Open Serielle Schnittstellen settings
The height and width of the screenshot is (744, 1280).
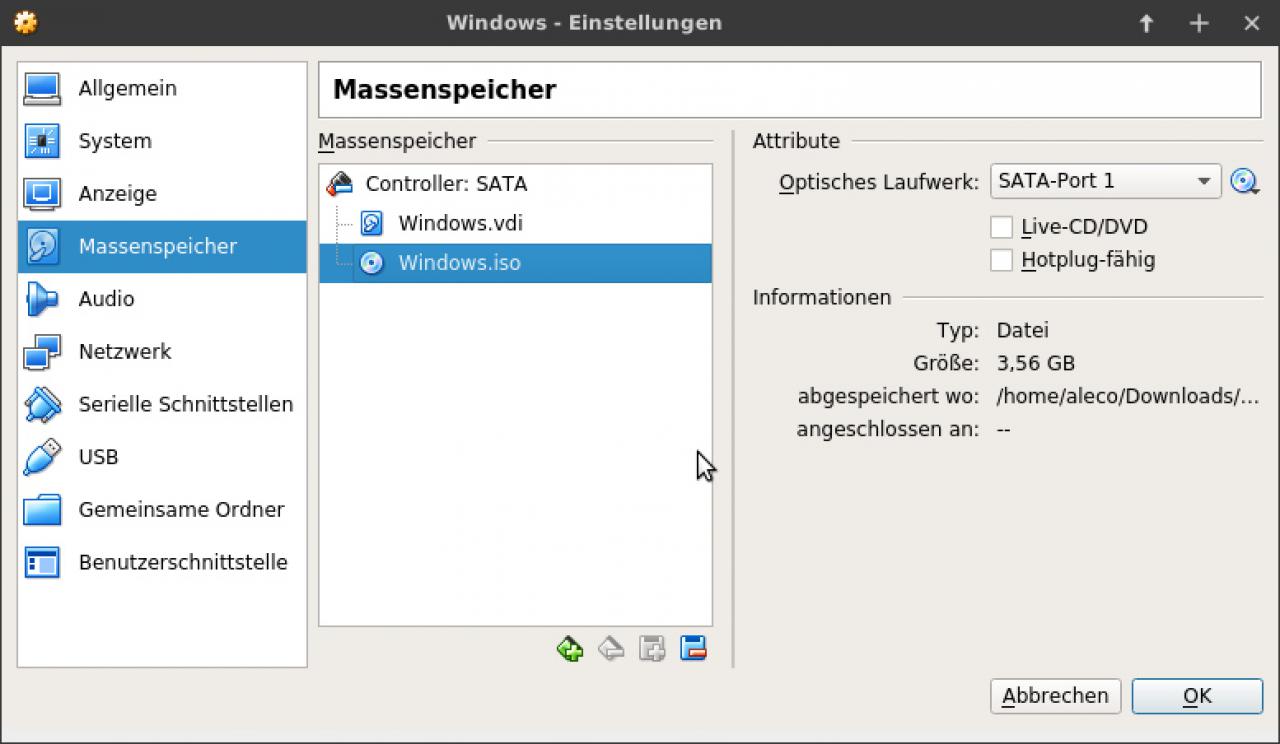click(x=162, y=404)
